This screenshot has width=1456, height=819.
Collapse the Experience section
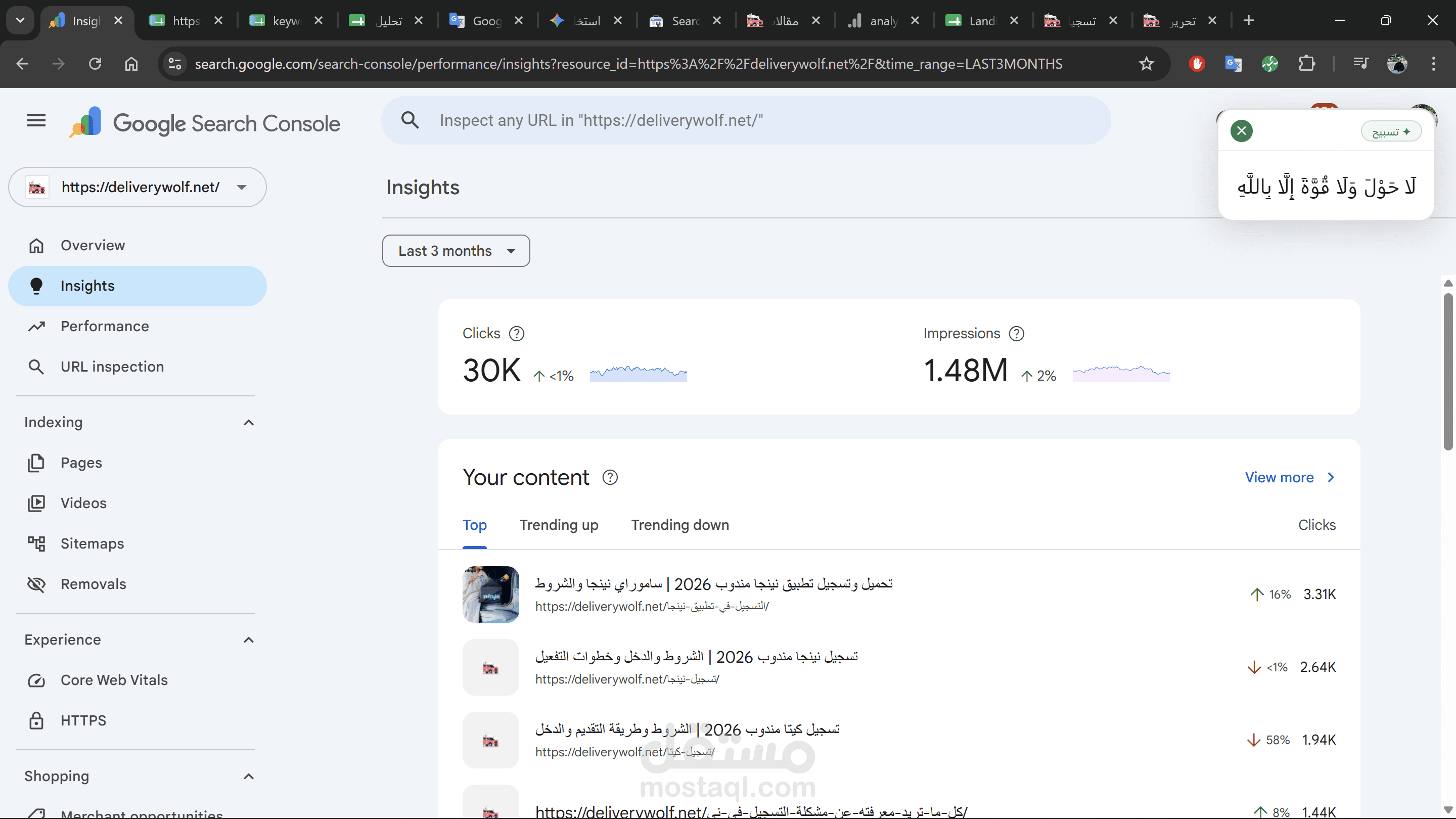pos(248,640)
